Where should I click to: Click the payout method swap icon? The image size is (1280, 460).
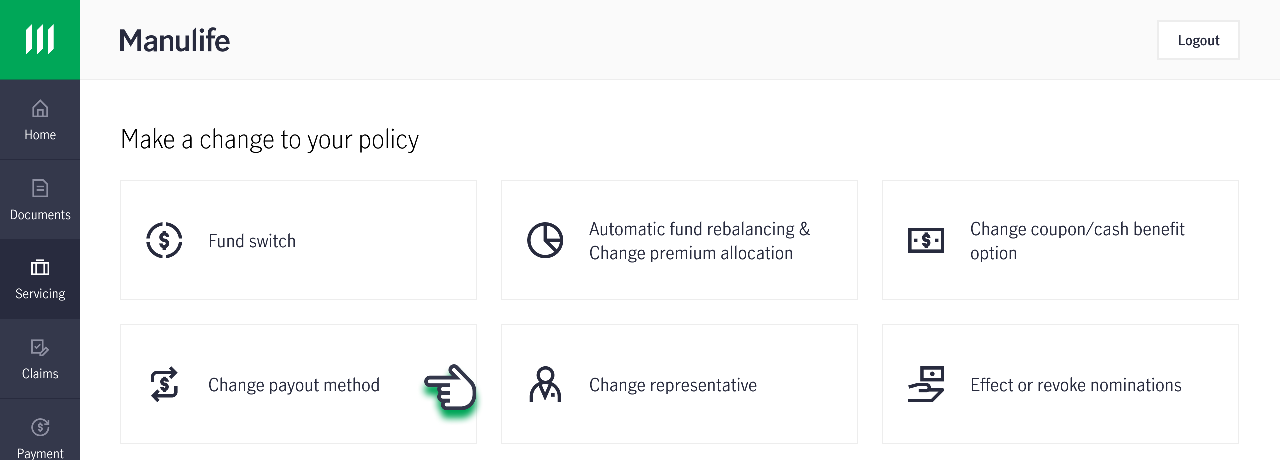pos(164,384)
